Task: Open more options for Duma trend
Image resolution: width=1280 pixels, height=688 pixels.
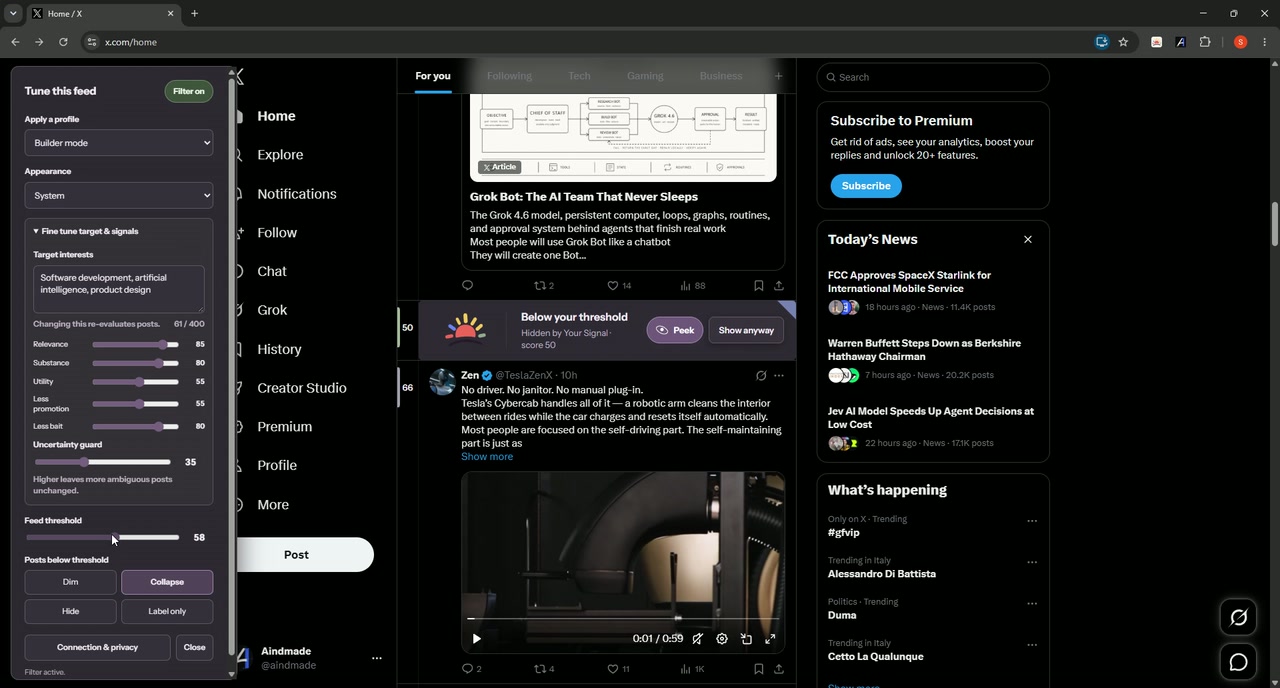Action: click(1032, 604)
